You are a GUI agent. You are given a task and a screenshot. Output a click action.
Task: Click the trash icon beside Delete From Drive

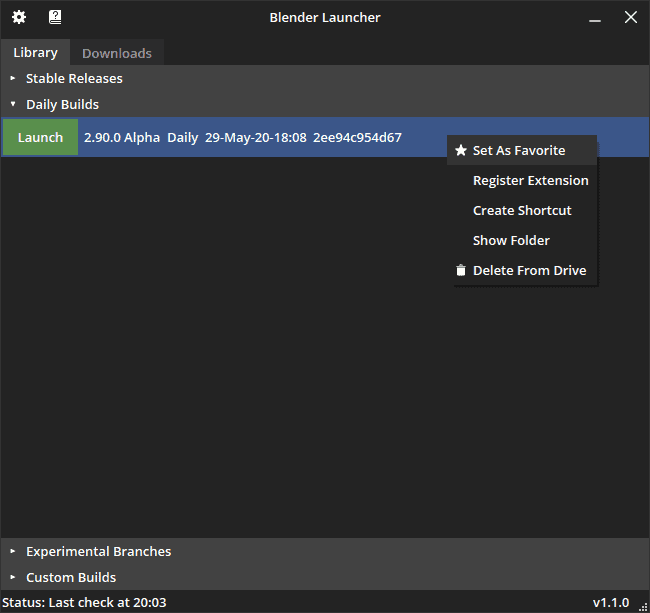461,270
